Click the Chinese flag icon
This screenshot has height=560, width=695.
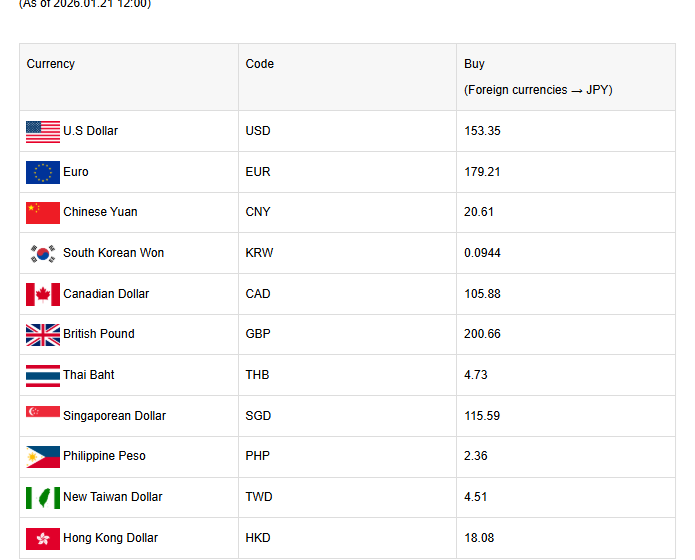pos(43,212)
